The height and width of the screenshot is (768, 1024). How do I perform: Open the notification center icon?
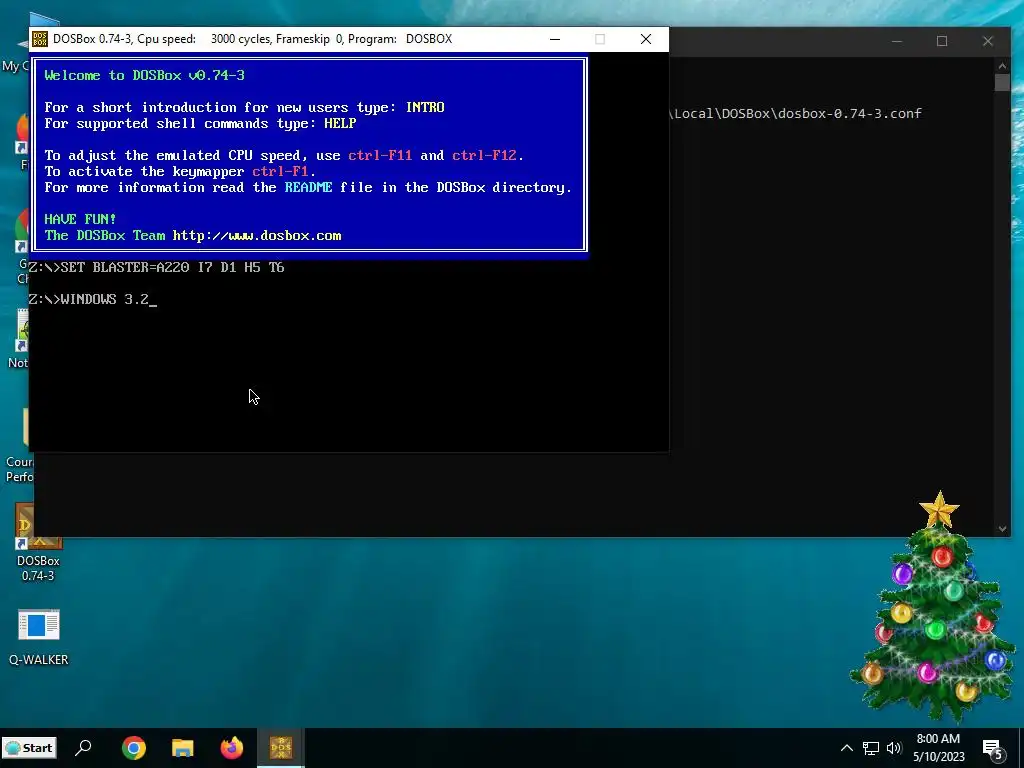pyautogui.click(x=992, y=748)
